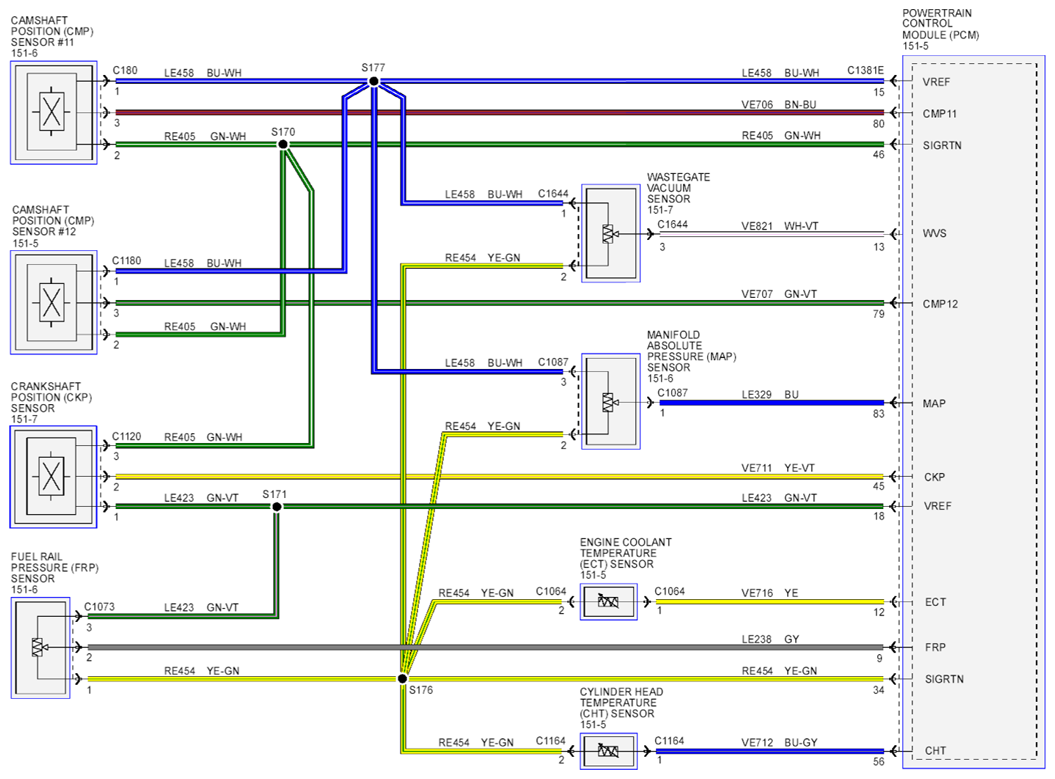The height and width of the screenshot is (779, 1055).
Task: Click the C1073 connector label
Action: [x=100, y=606]
